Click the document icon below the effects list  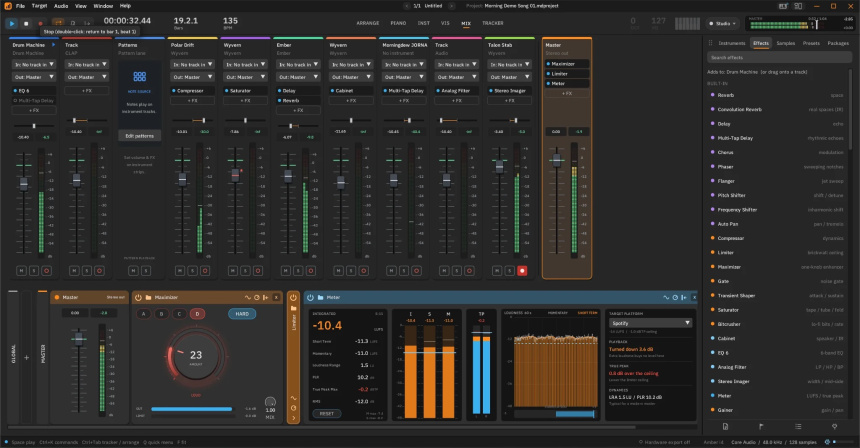725,427
